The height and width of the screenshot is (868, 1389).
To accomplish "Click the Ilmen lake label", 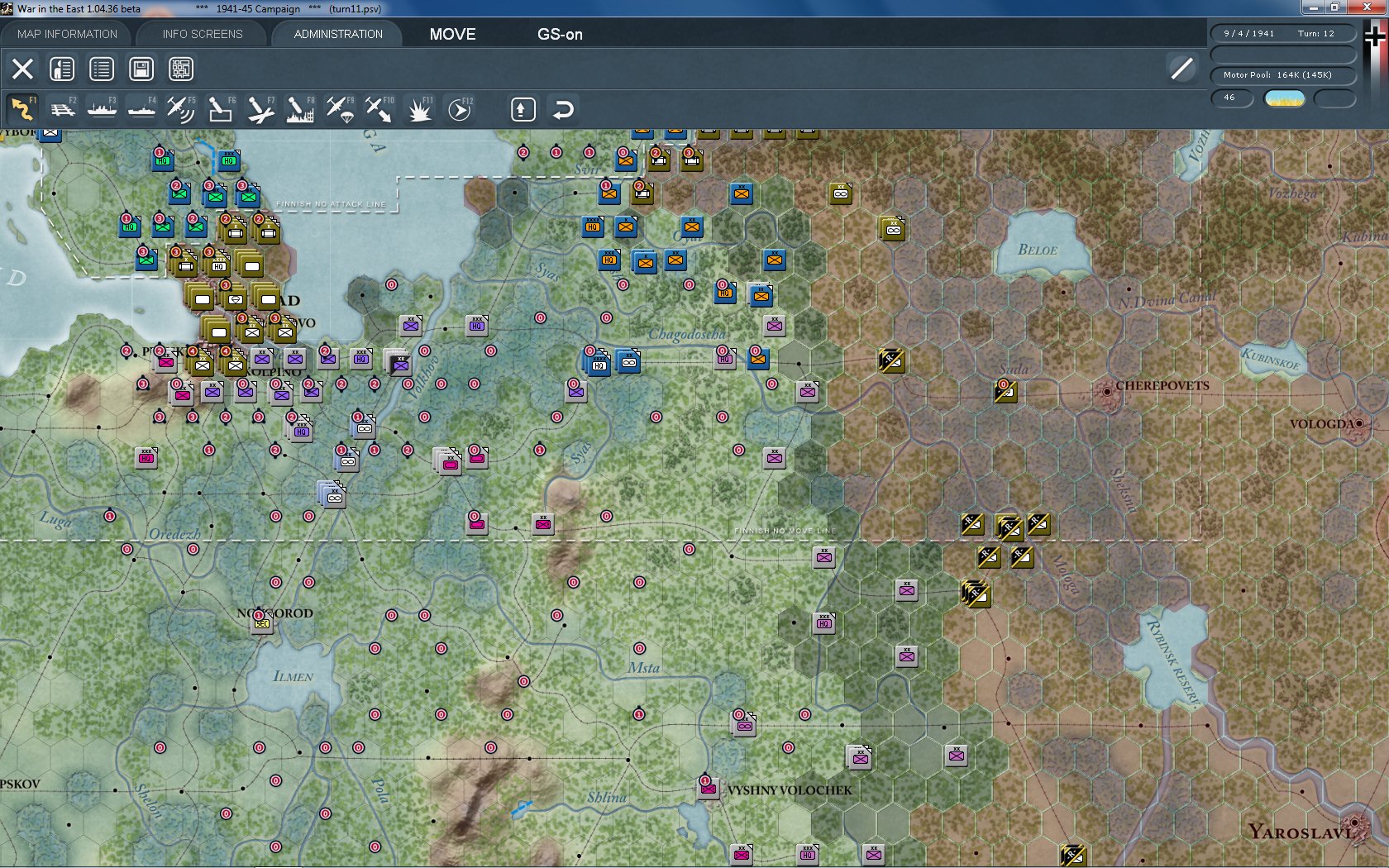I will pyautogui.click(x=293, y=676).
